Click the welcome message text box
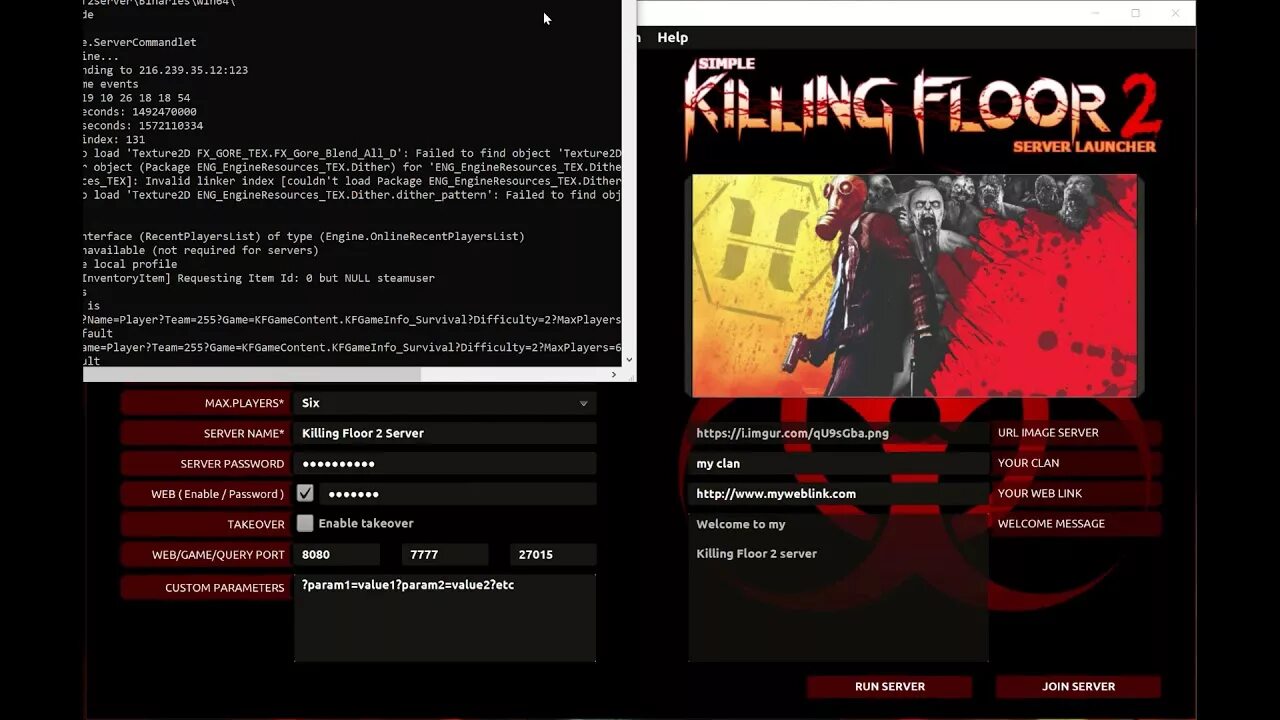The image size is (1280, 720). tap(838, 587)
